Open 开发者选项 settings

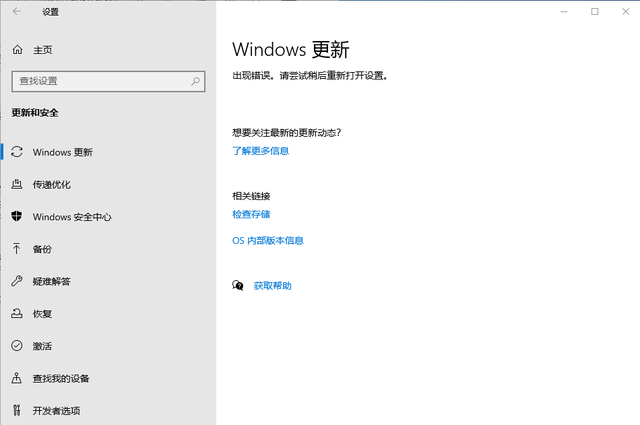[57, 411]
